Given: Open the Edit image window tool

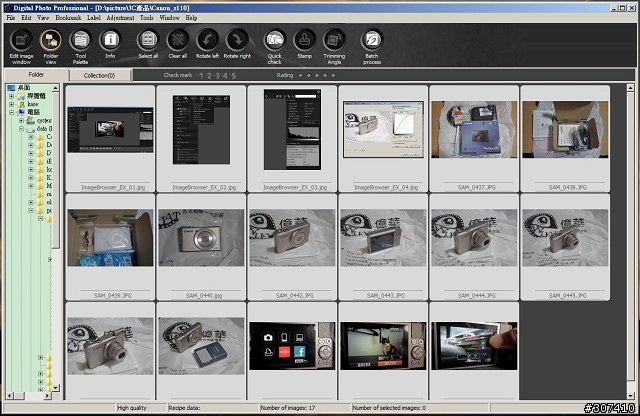Looking at the screenshot, I should click(x=21, y=46).
